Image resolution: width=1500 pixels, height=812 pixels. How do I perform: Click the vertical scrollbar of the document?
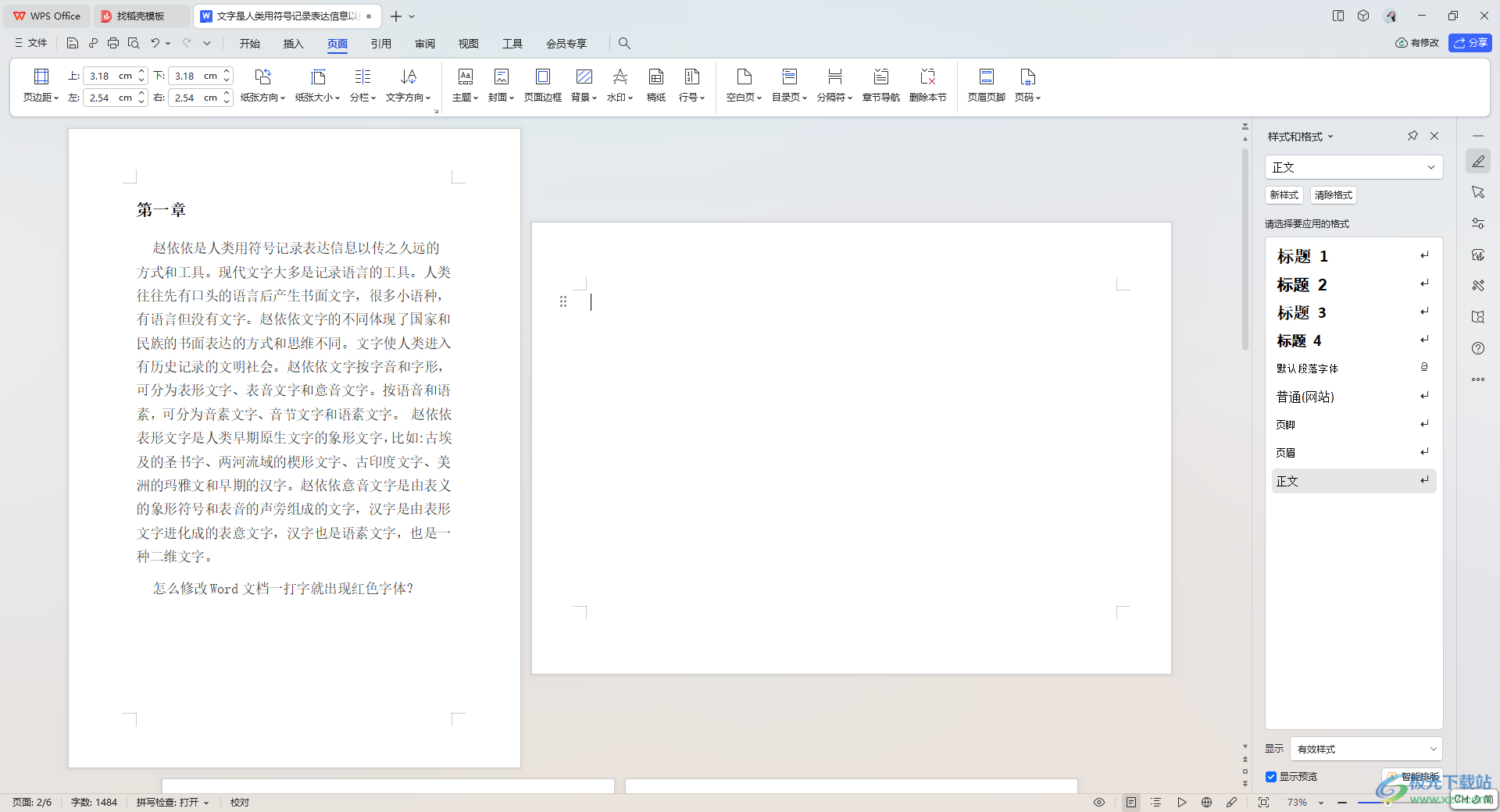[1245, 250]
